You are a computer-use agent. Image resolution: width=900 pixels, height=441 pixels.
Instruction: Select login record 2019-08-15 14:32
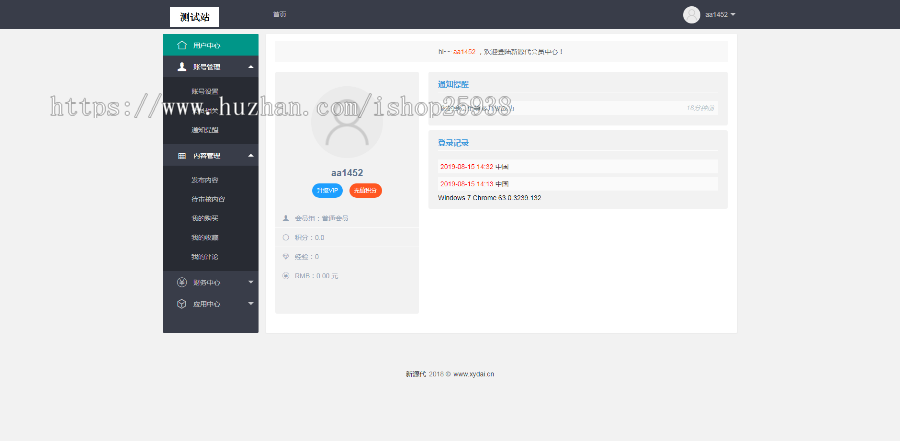(578, 167)
